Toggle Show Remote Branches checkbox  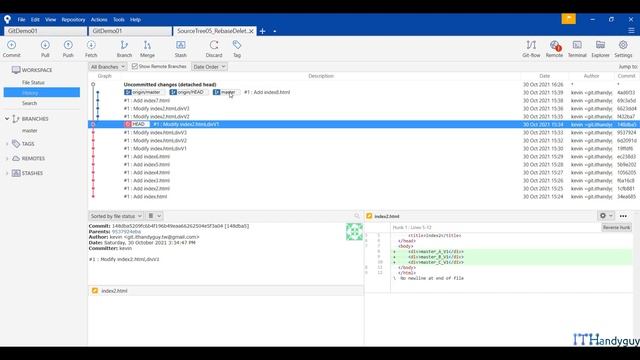tap(135, 66)
